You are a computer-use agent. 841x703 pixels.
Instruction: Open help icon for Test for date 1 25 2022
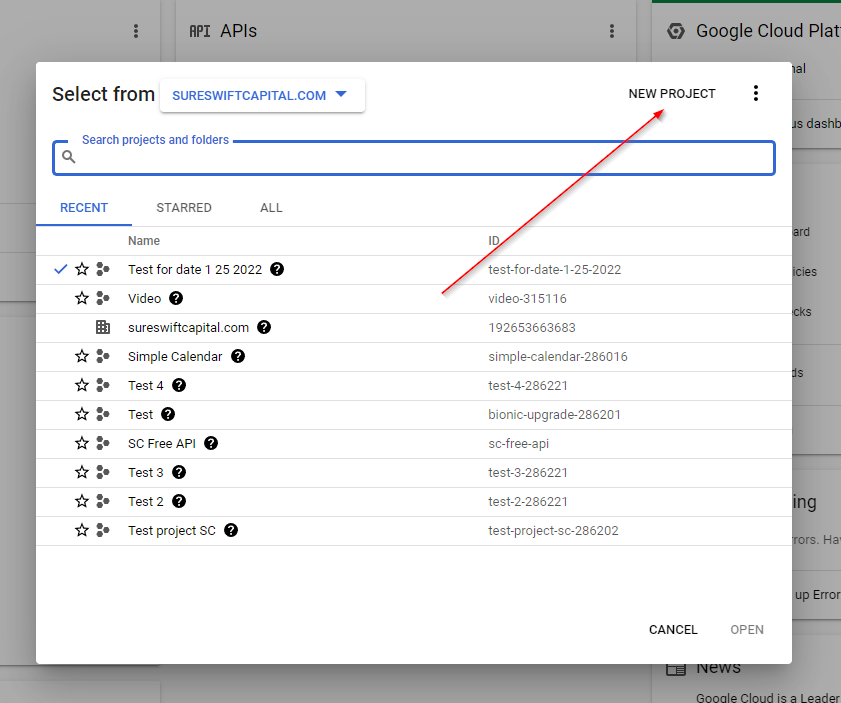tap(277, 269)
